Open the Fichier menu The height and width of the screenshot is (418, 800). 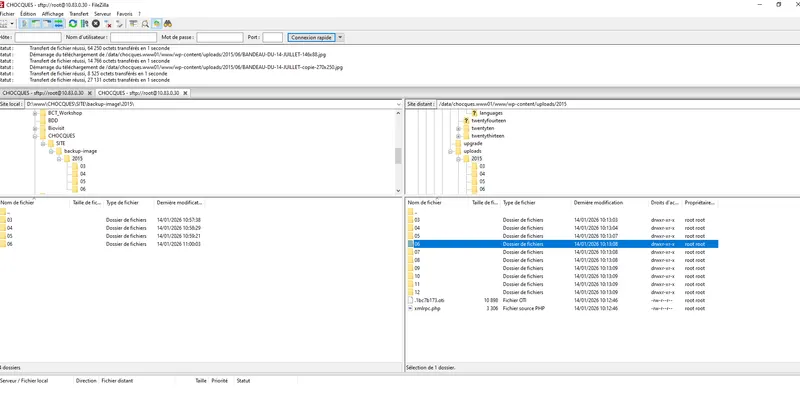(x=7, y=14)
